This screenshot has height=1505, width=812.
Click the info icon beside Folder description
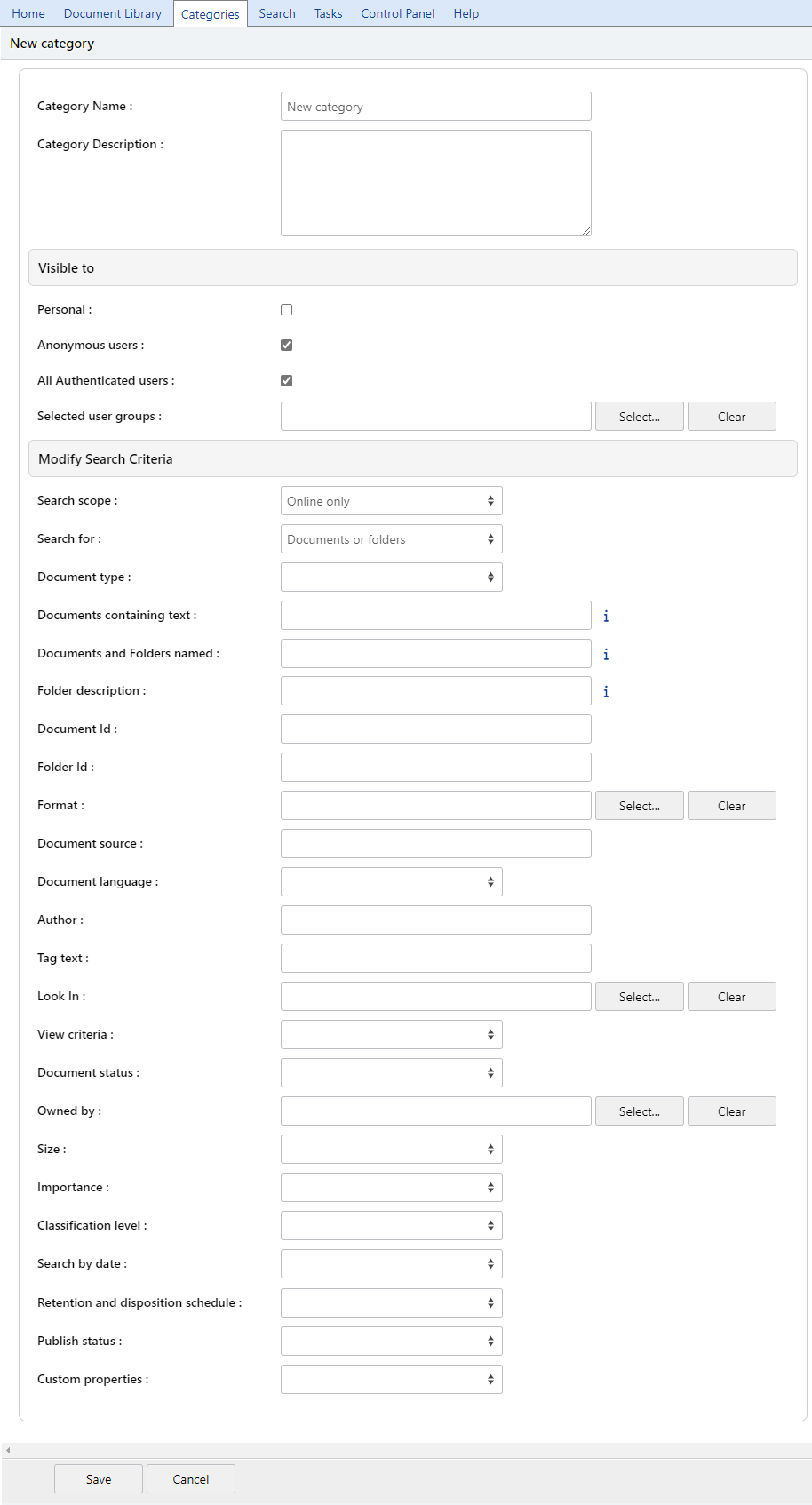pos(606,691)
